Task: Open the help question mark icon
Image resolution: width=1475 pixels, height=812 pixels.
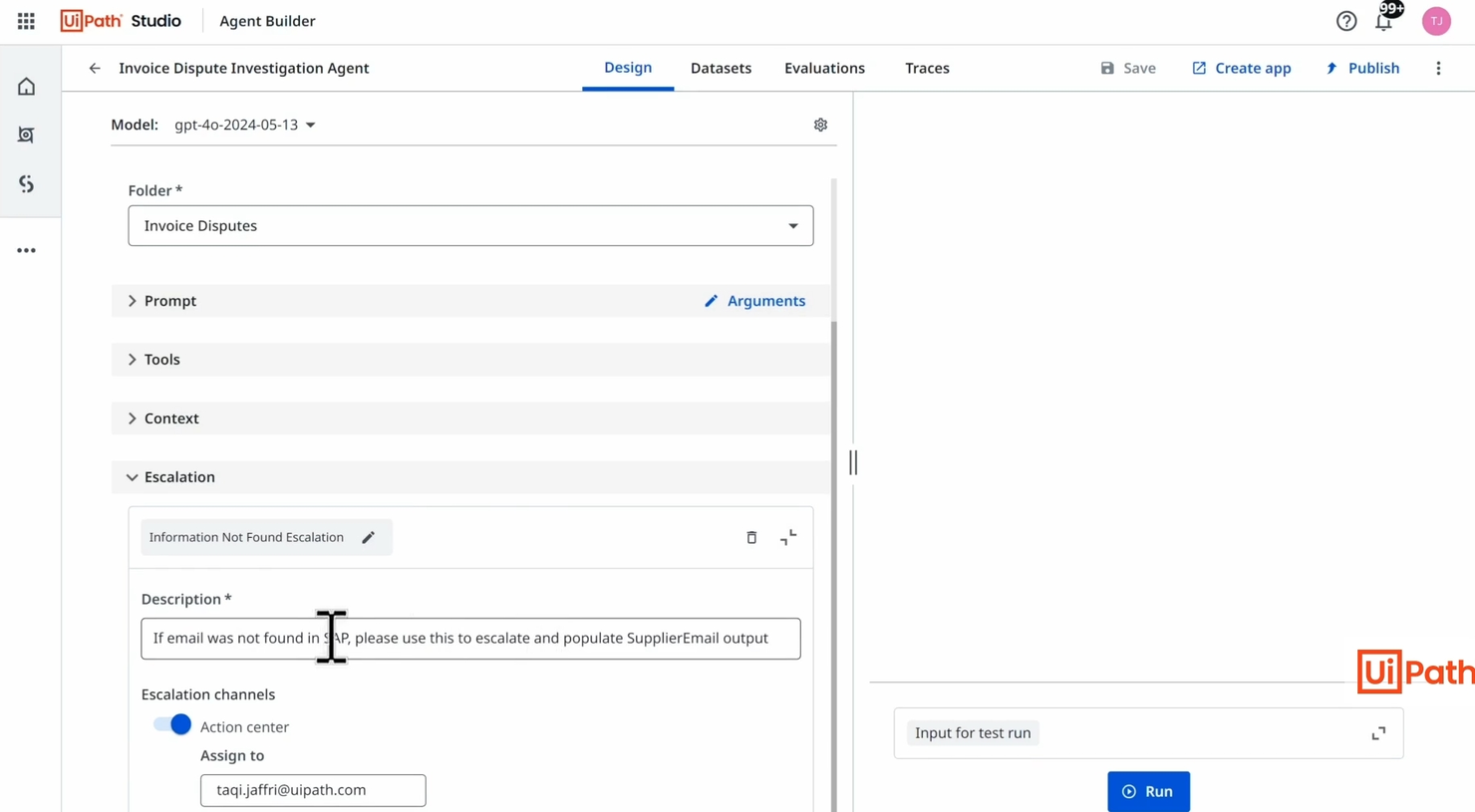Action: tap(1346, 21)
